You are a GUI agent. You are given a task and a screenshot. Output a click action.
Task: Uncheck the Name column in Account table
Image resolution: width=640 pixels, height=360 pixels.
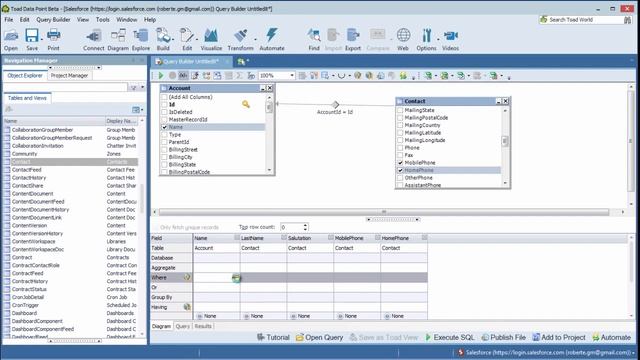point(164,127)
